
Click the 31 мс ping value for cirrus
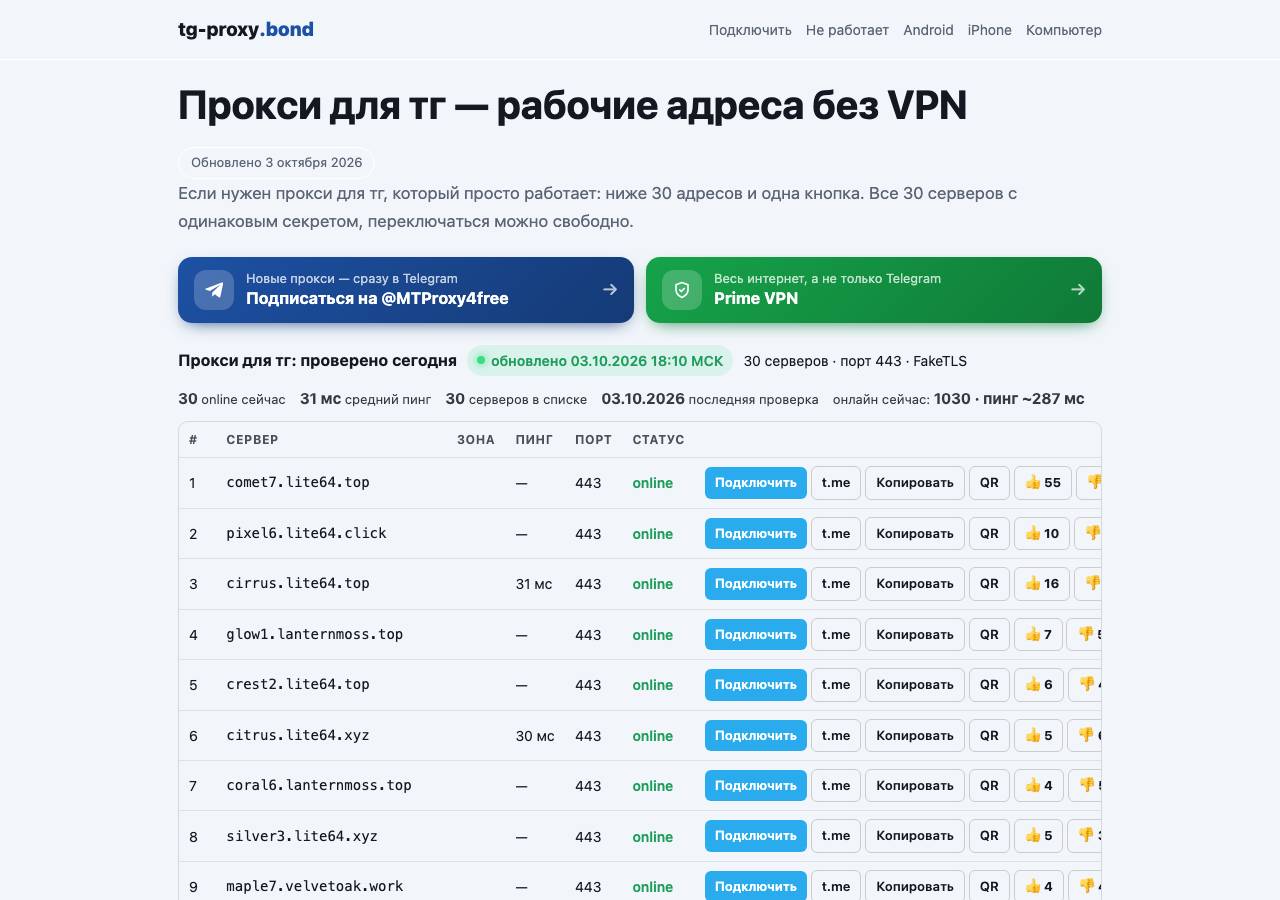[x=534, y=584]
